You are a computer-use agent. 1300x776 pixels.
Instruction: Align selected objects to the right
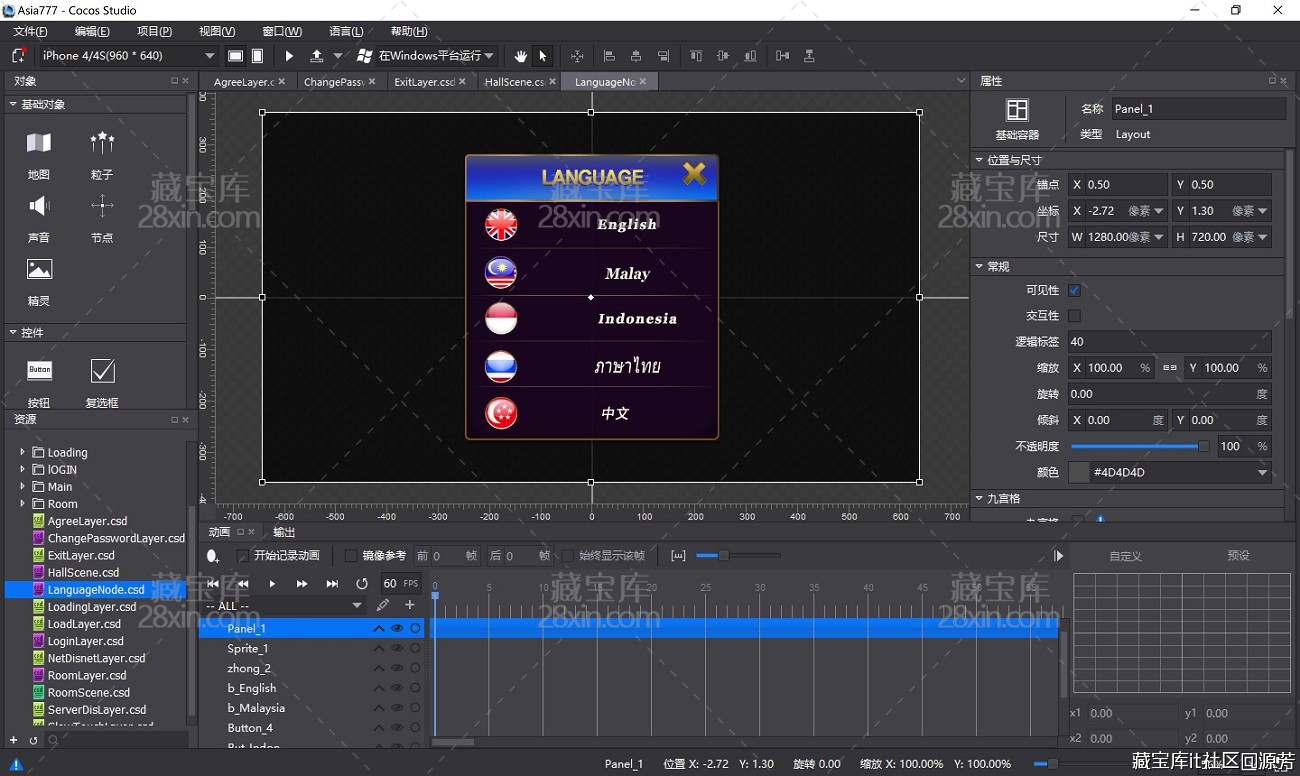coord(663,56)
